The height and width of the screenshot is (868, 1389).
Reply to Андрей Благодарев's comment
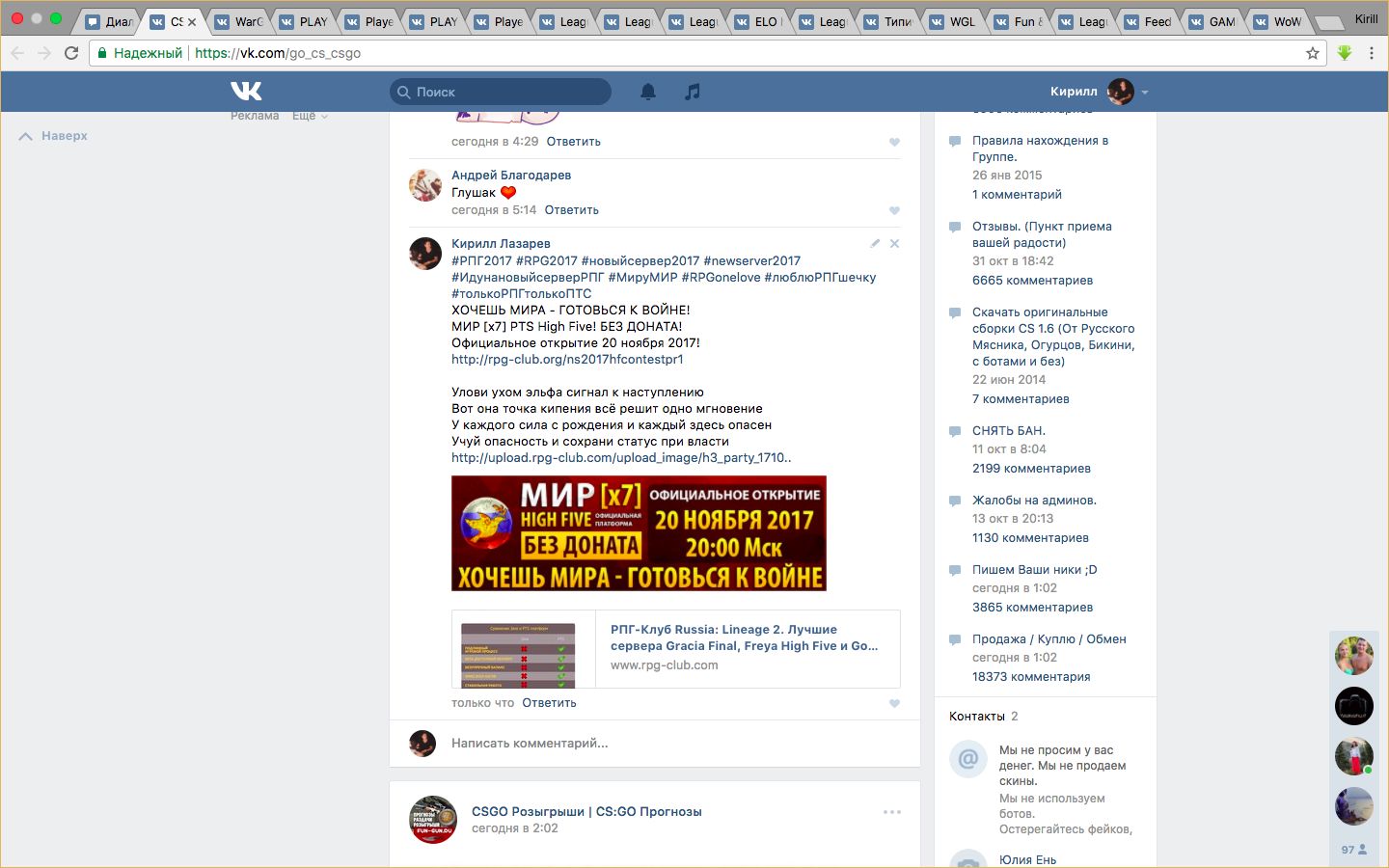tap(571, 210)
